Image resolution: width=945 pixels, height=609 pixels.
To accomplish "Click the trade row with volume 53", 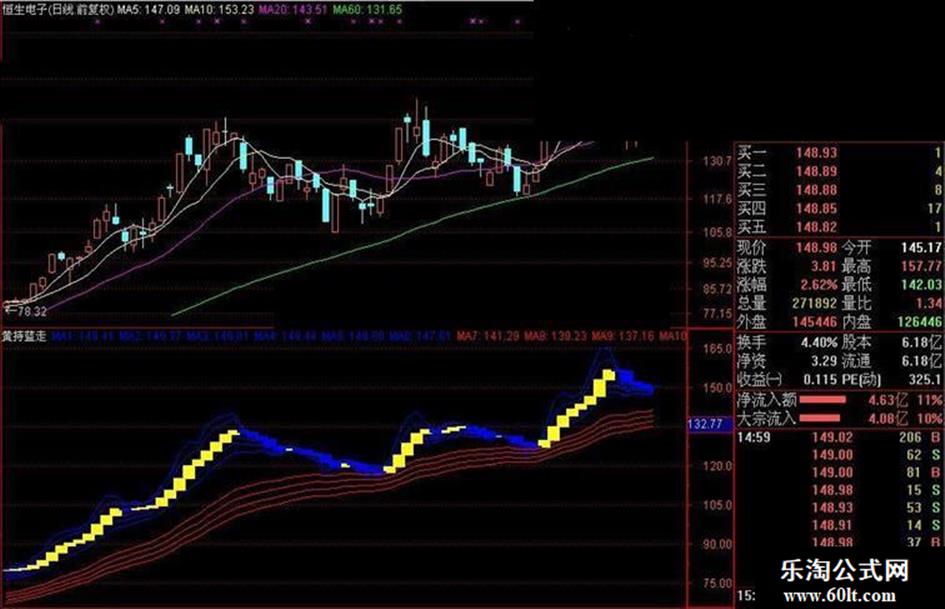I will pos(839,508).
